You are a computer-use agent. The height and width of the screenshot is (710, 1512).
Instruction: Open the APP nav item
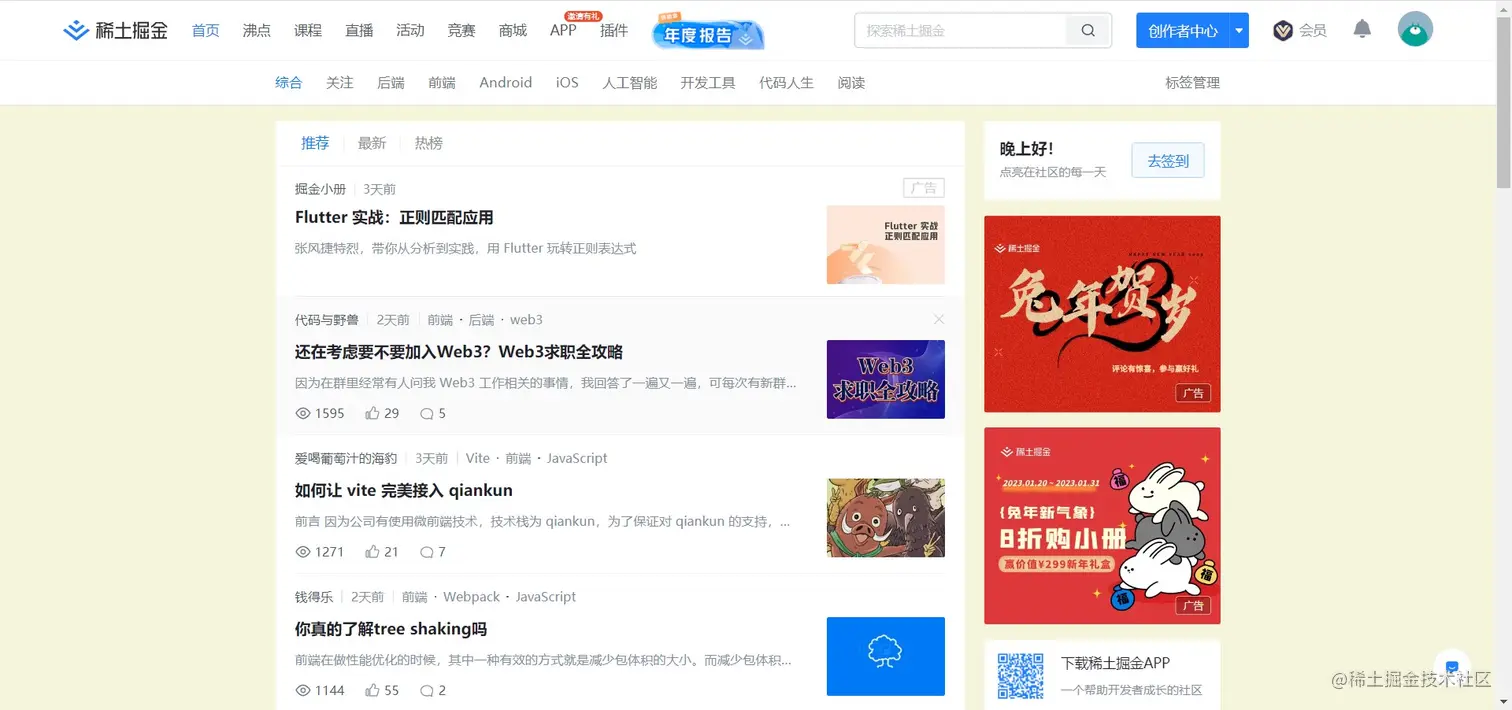coord(563,30)
